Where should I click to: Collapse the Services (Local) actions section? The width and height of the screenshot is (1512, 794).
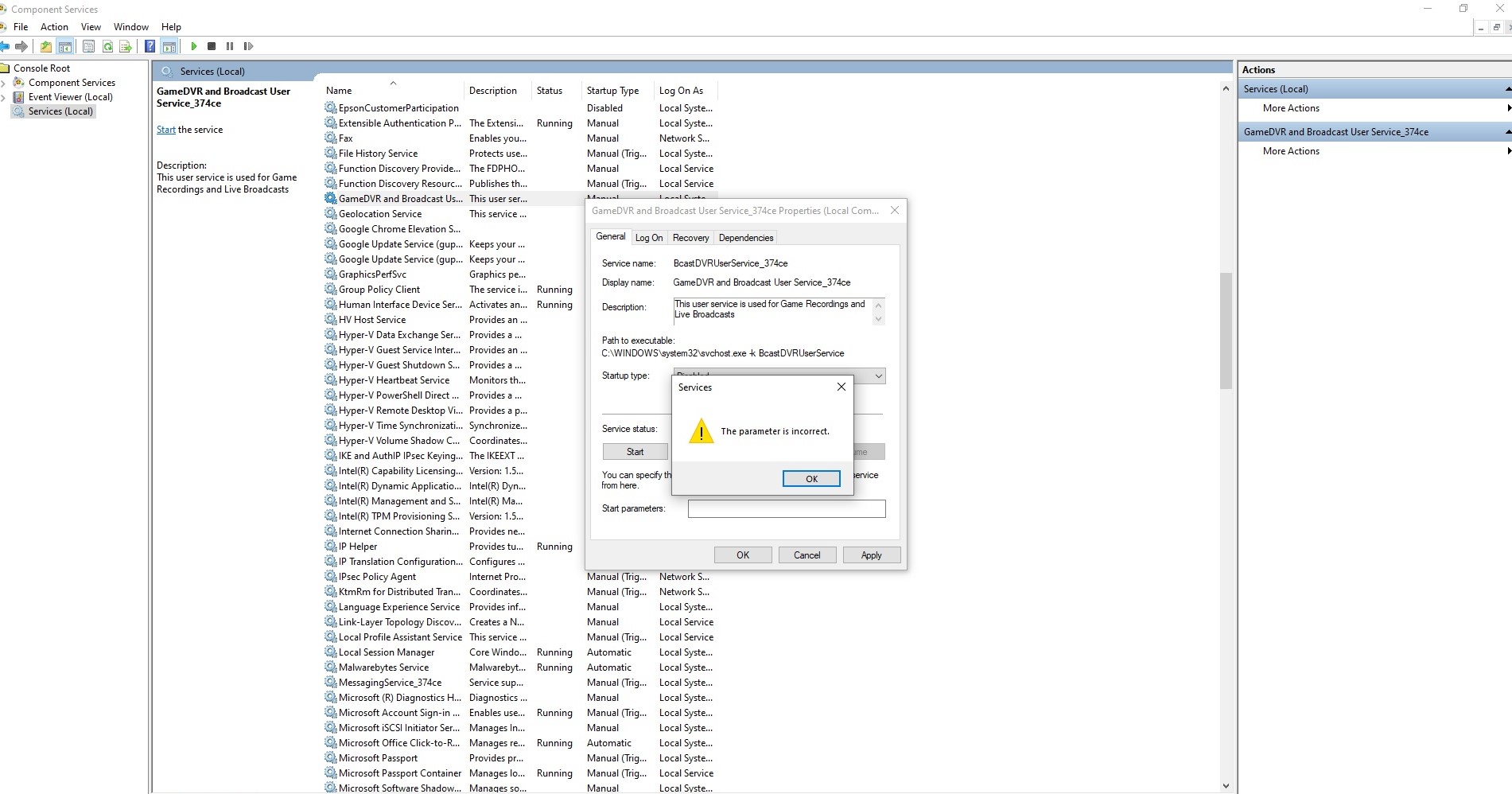[x=1506, y=89]
